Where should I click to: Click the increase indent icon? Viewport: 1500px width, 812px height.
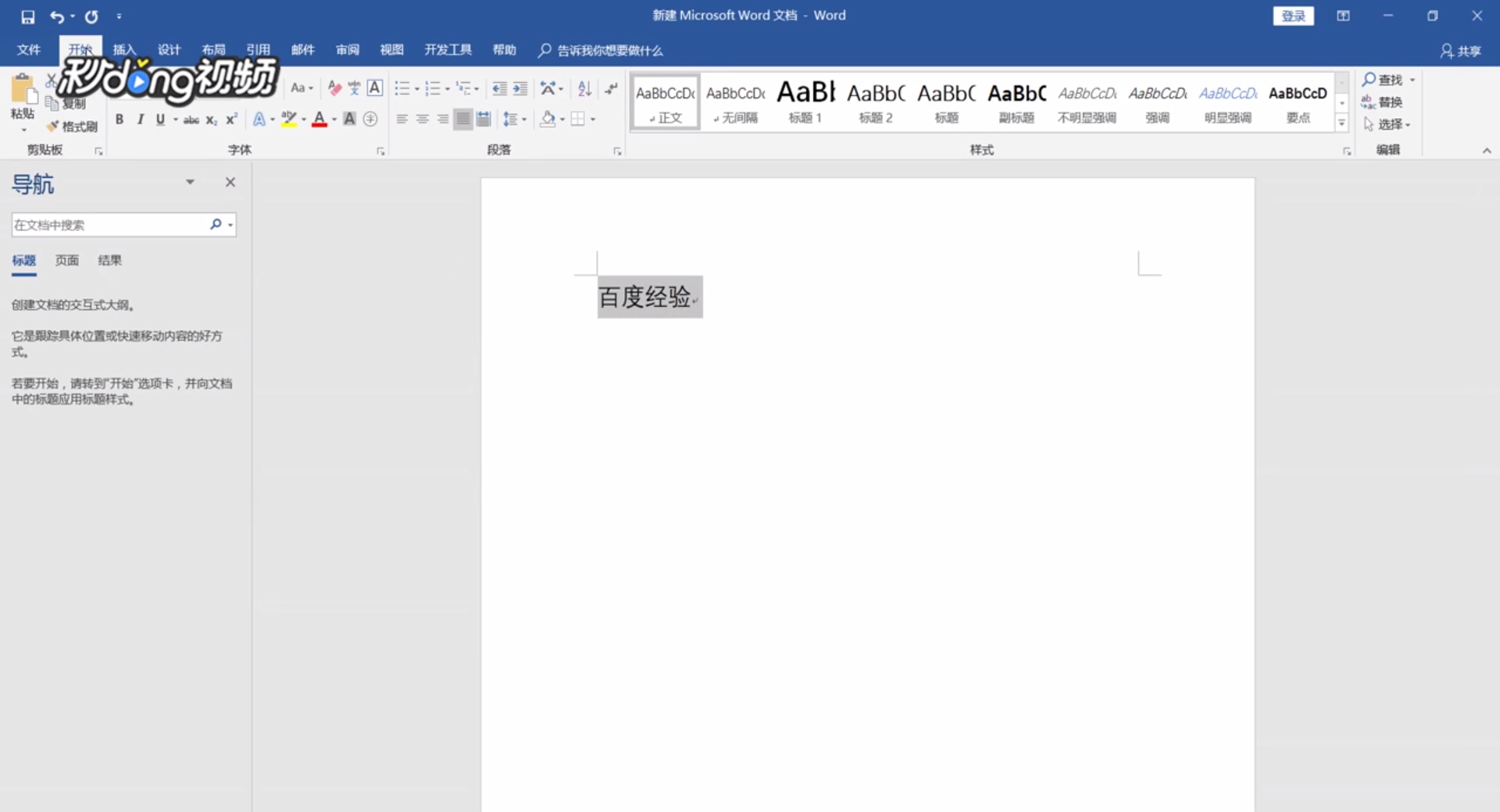pyautogui.click(x=520, y=88)
